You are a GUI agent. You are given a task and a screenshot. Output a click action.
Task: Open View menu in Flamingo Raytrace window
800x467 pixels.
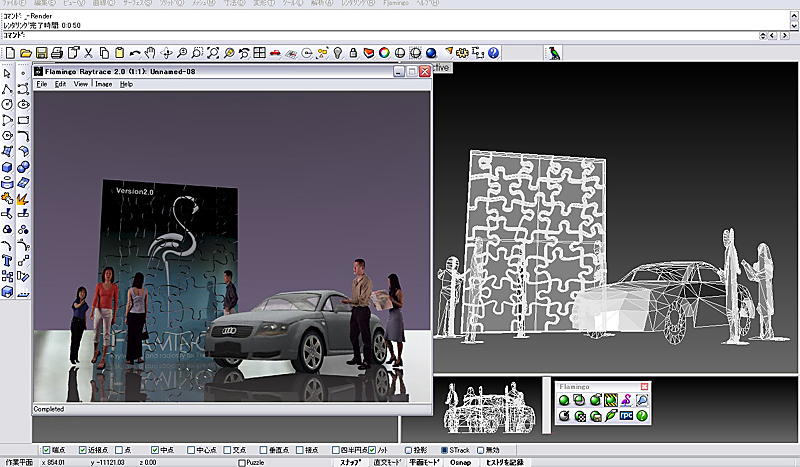(x=81, y=84)
